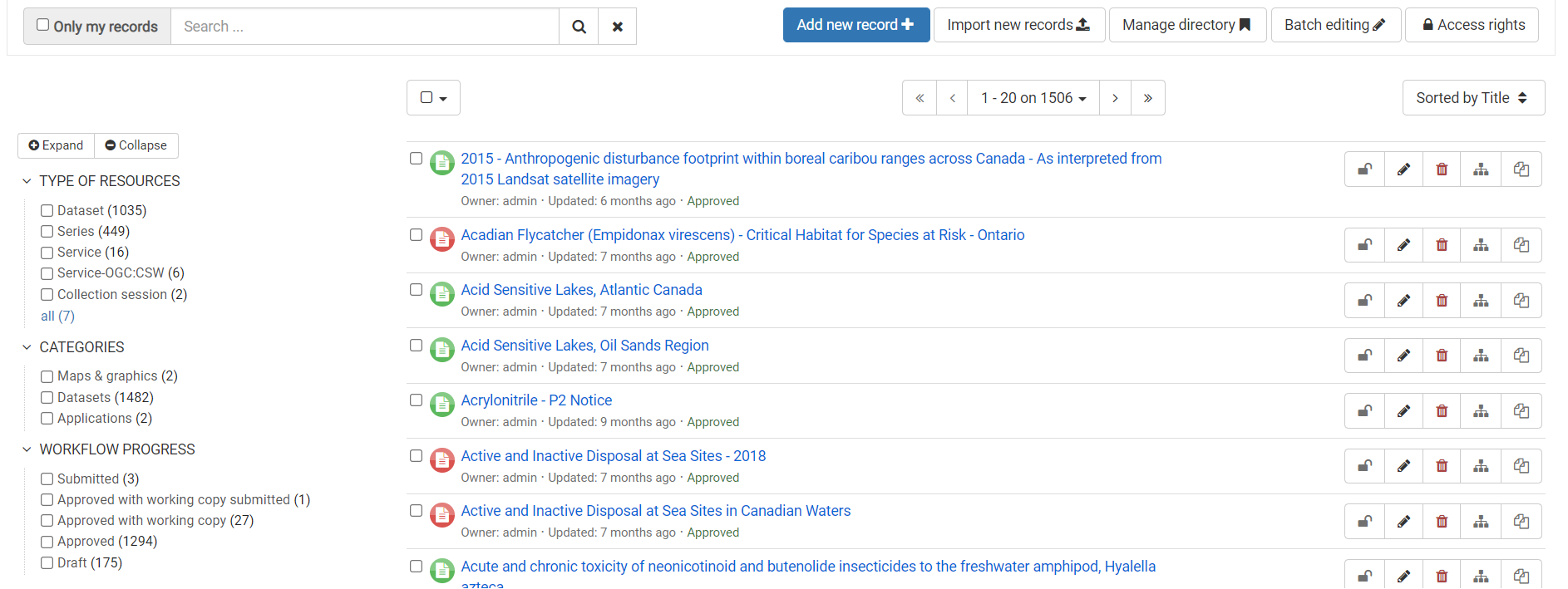The width and height of the screenshot is (1568, 589).
Task: Go to the previous results page
Action: click(953, 98)
